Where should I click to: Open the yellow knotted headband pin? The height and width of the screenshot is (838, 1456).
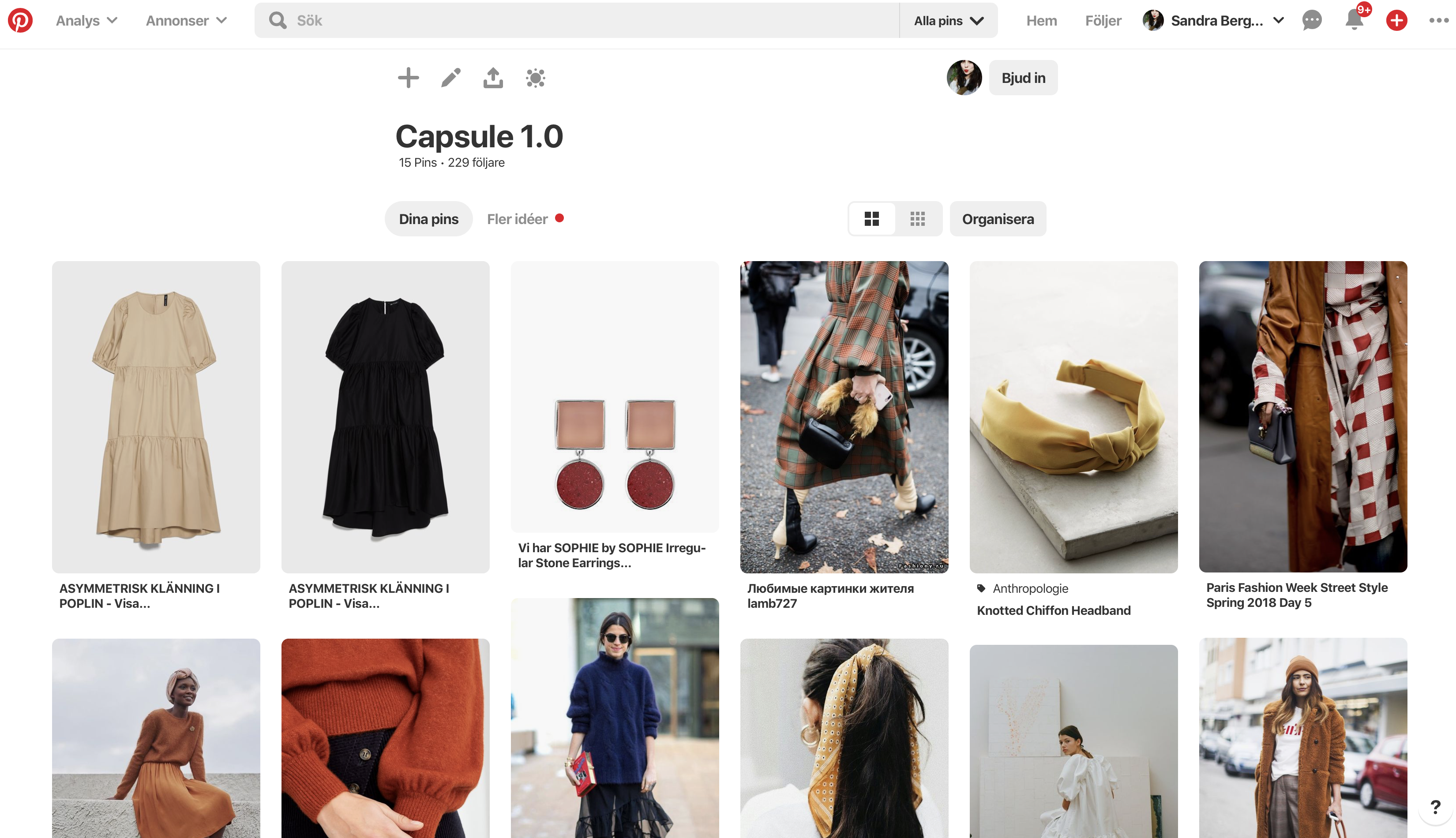pyautogui.click(x=1073, y=417)
